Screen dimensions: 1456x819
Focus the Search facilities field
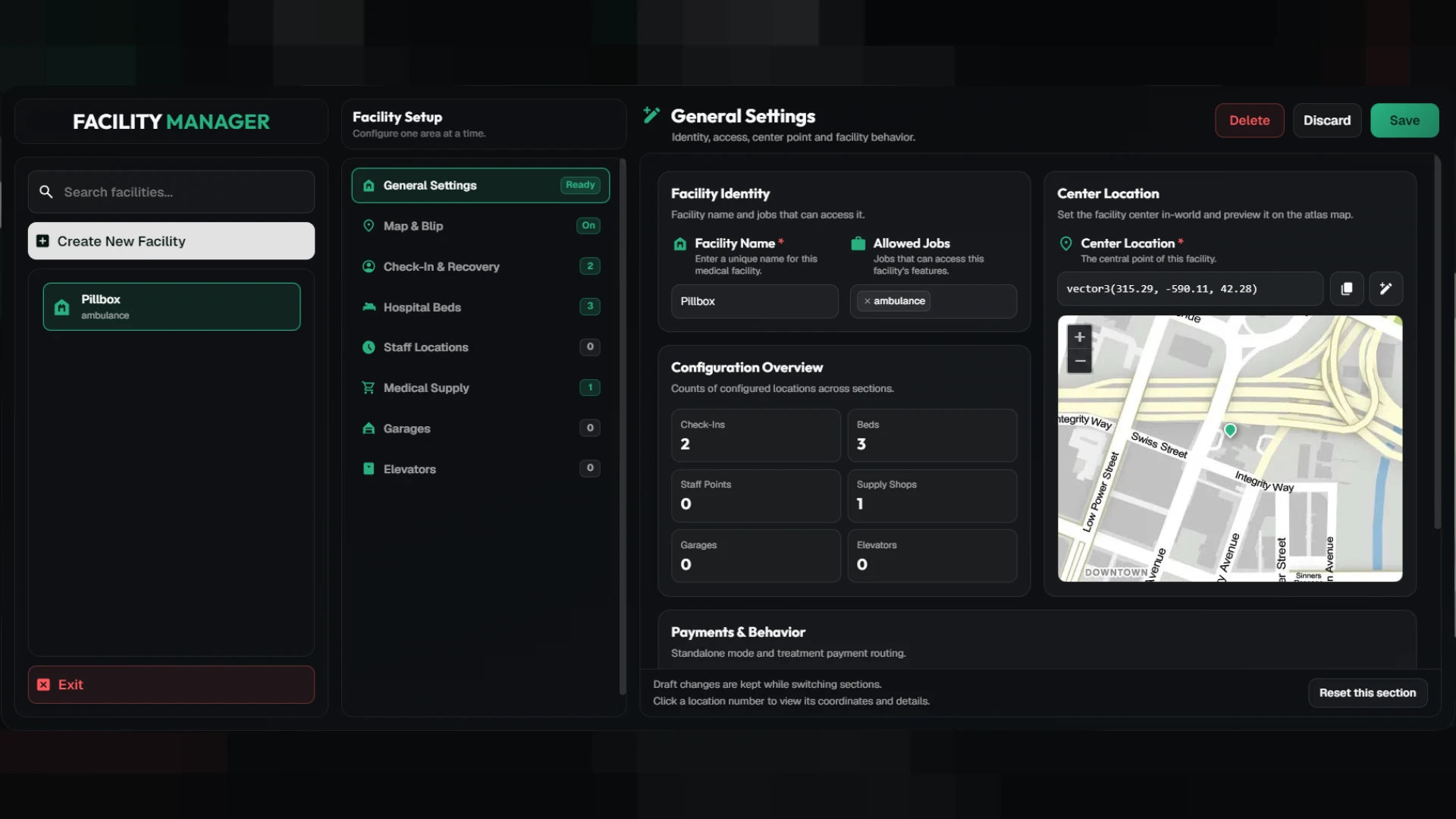(x=171, y=192)
